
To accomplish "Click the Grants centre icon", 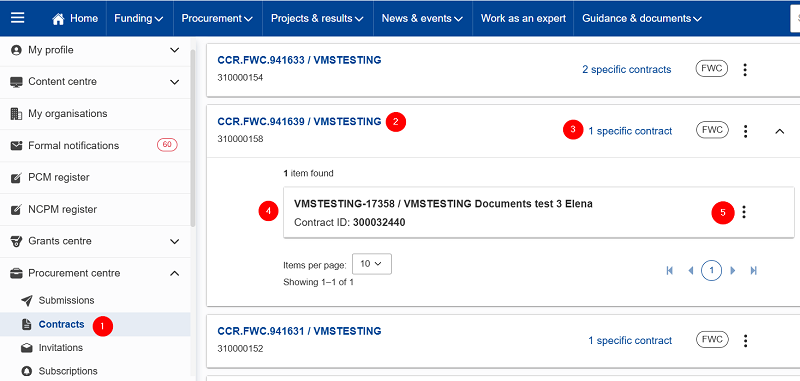I will click(x=16, y=241).
